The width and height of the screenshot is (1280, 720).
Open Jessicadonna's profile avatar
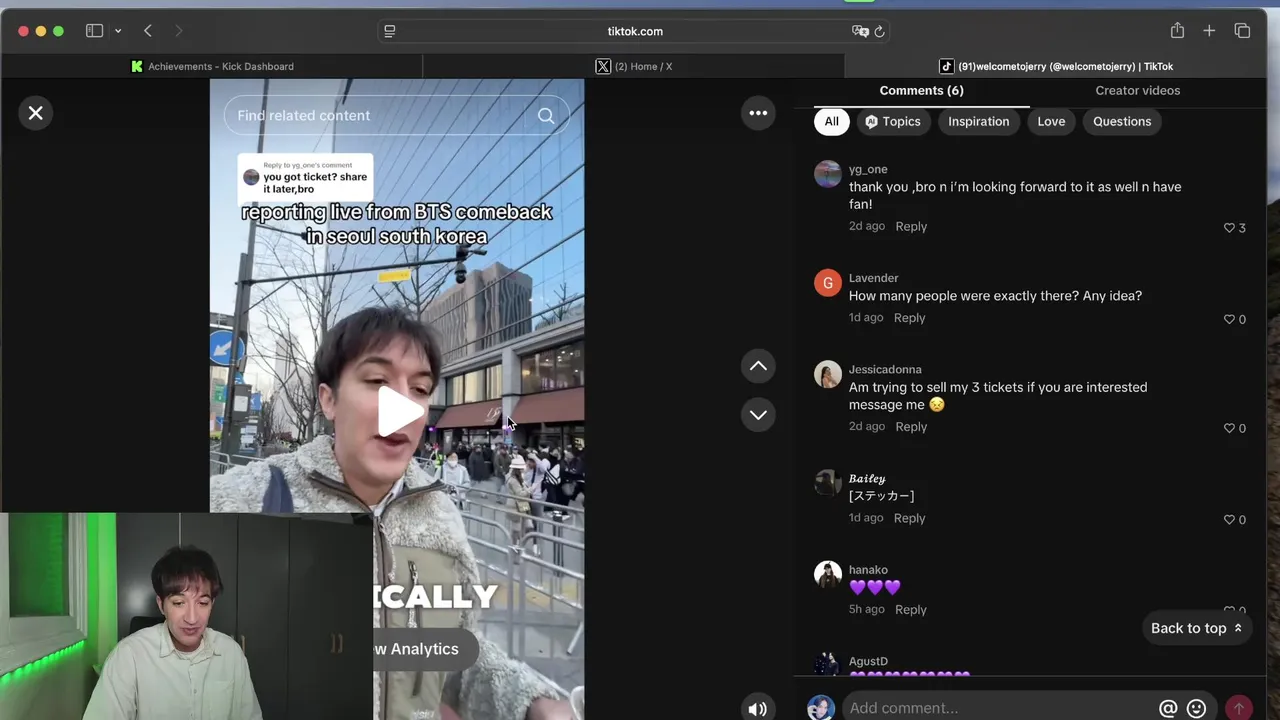click(828, 374)
